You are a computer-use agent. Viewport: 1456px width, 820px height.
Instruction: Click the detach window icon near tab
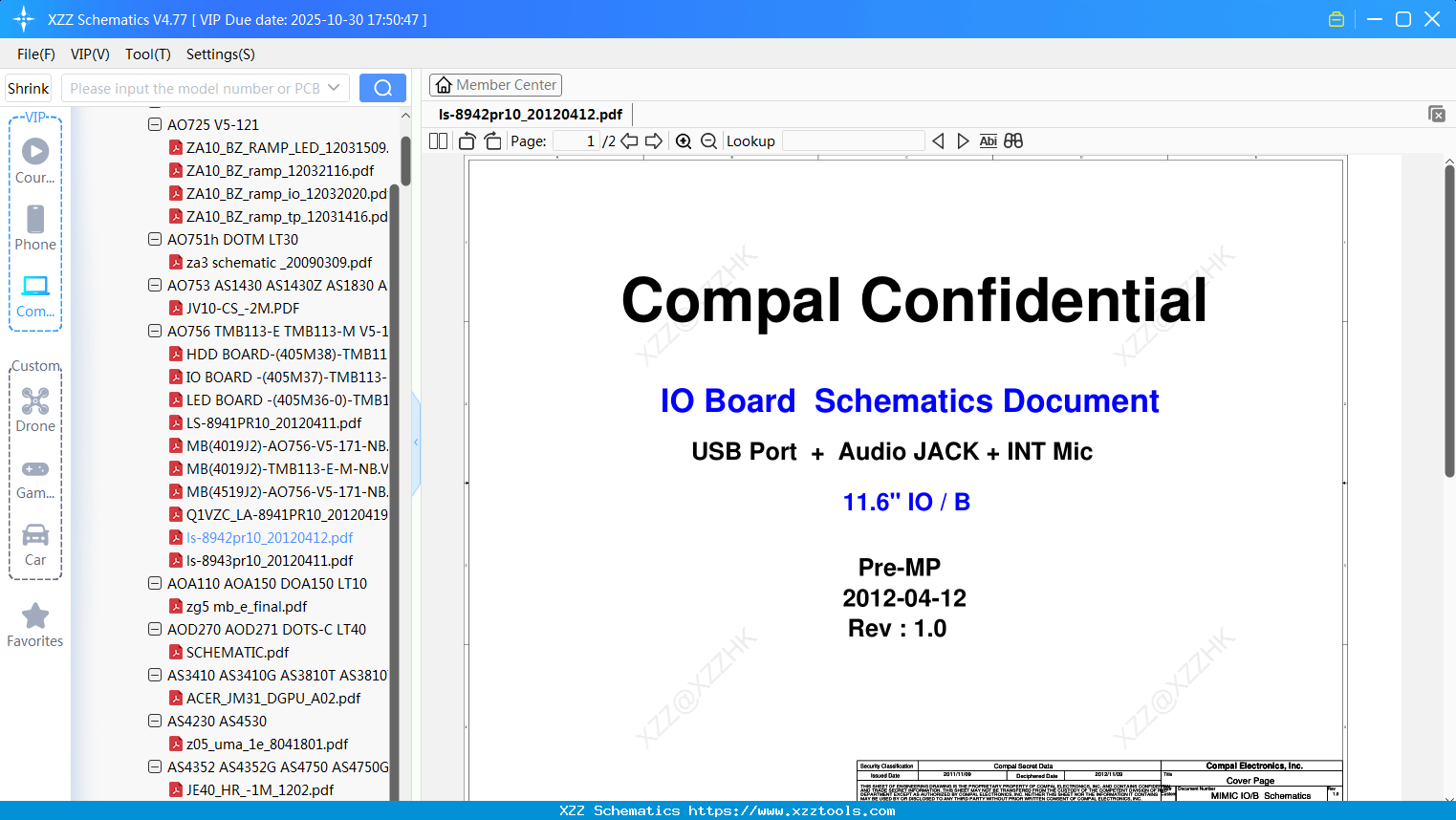1437,114
